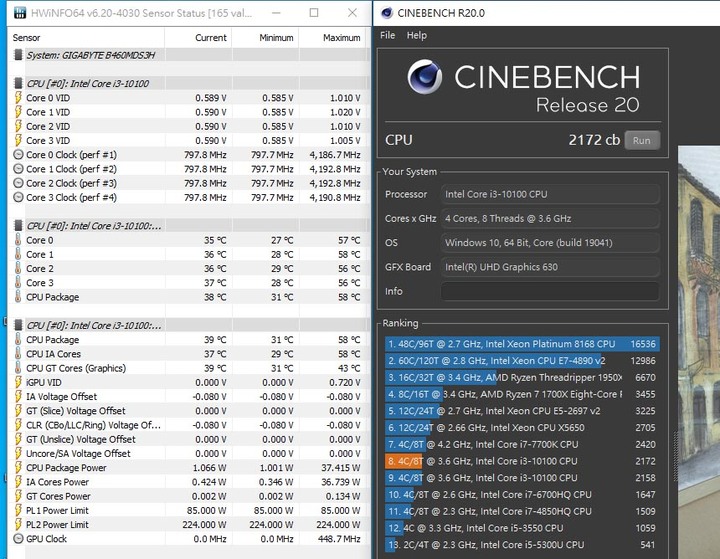The image size is (720, 559).
Task: Click thermometer icon for Core 3 temperature
Action: point(18,283)
